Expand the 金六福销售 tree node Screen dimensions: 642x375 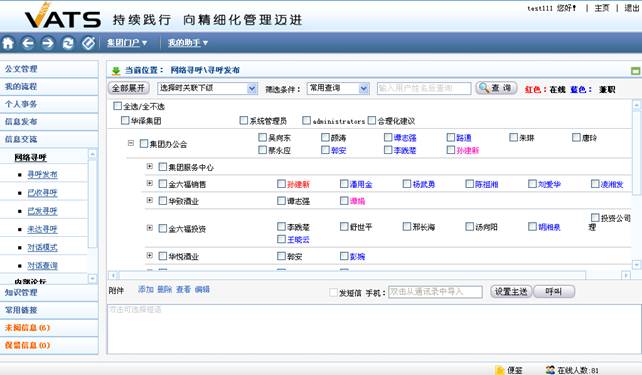150,183
